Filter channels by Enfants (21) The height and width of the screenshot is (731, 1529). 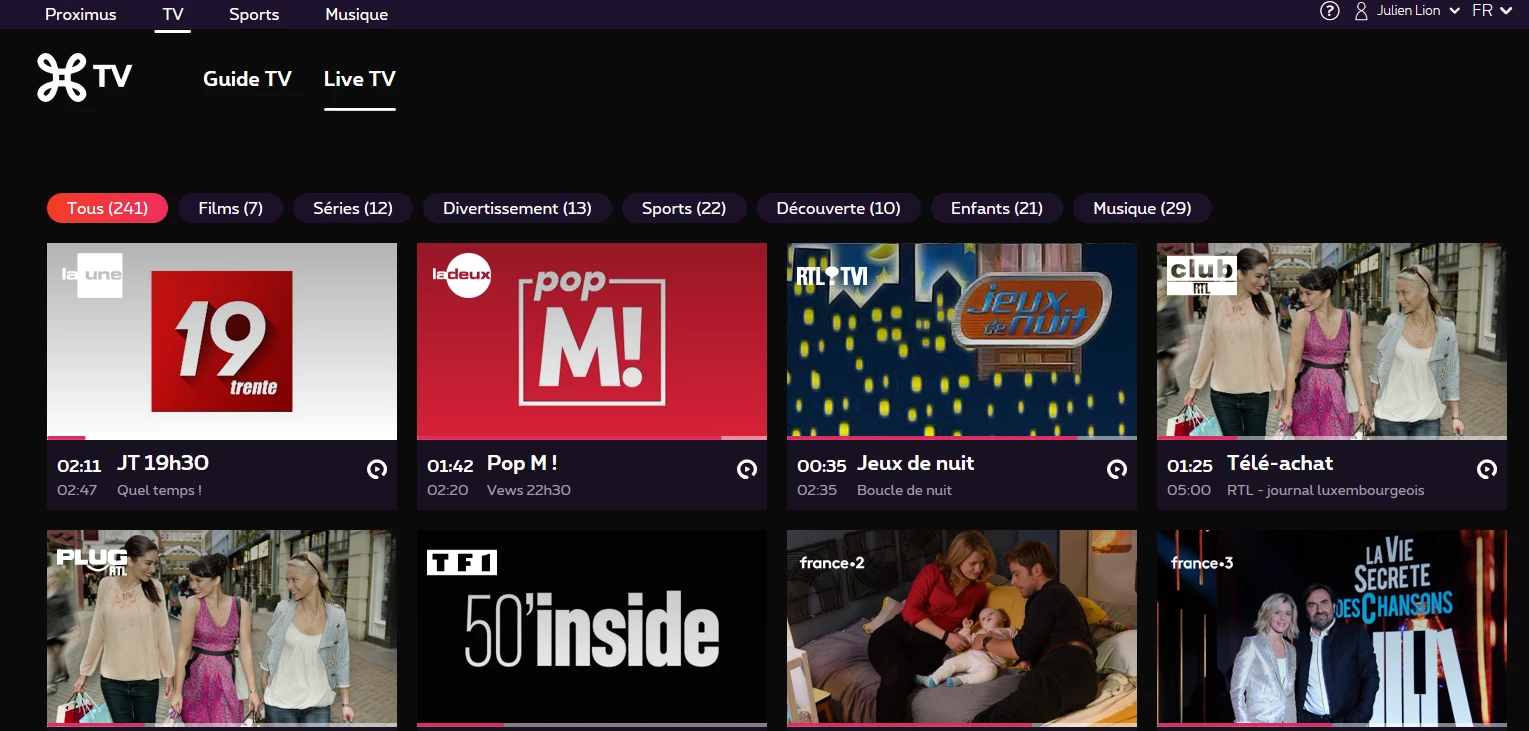pos(997,208)
